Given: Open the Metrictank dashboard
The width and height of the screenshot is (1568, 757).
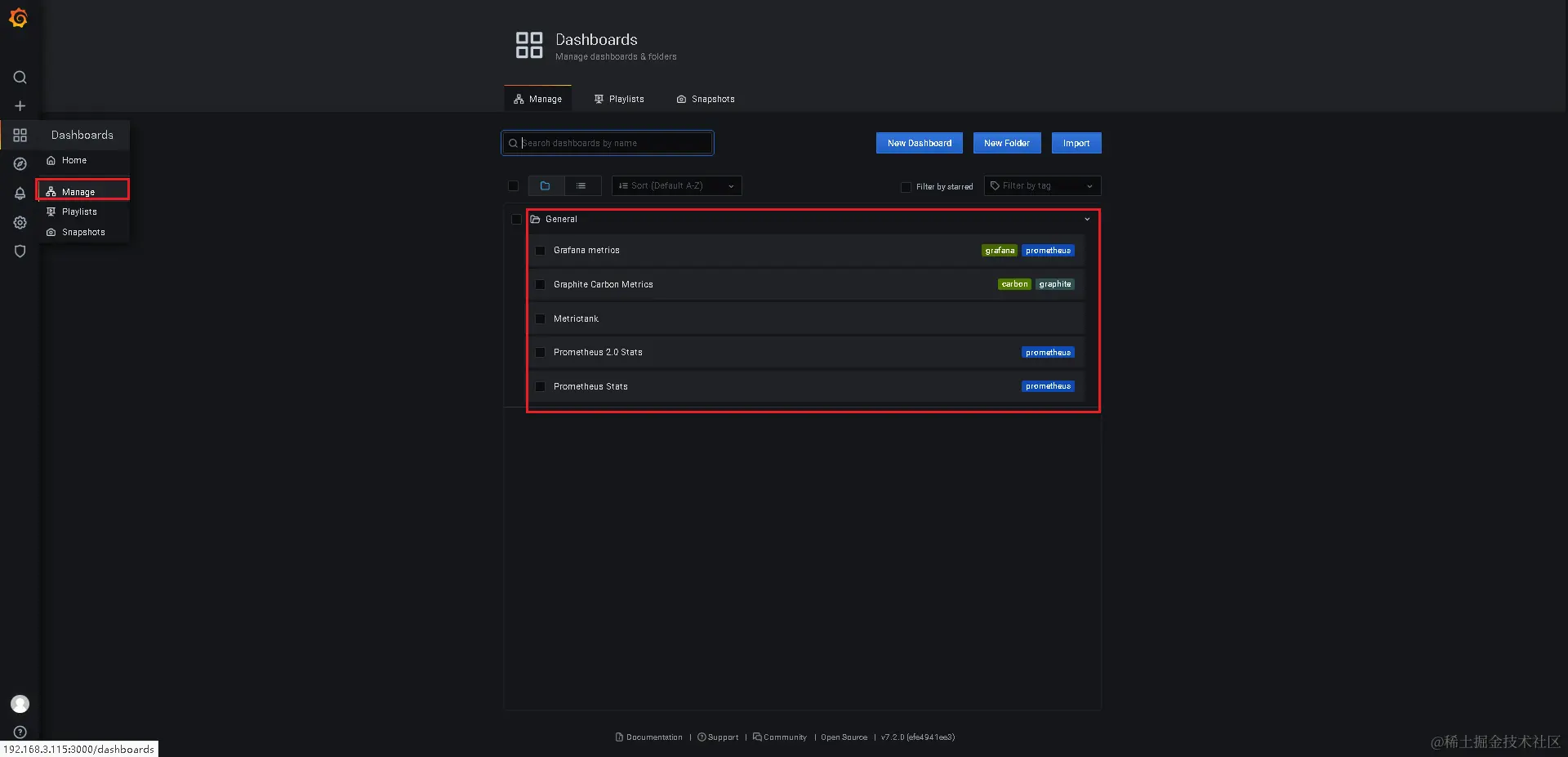Looking at the screenshot, I should point(576,319).
